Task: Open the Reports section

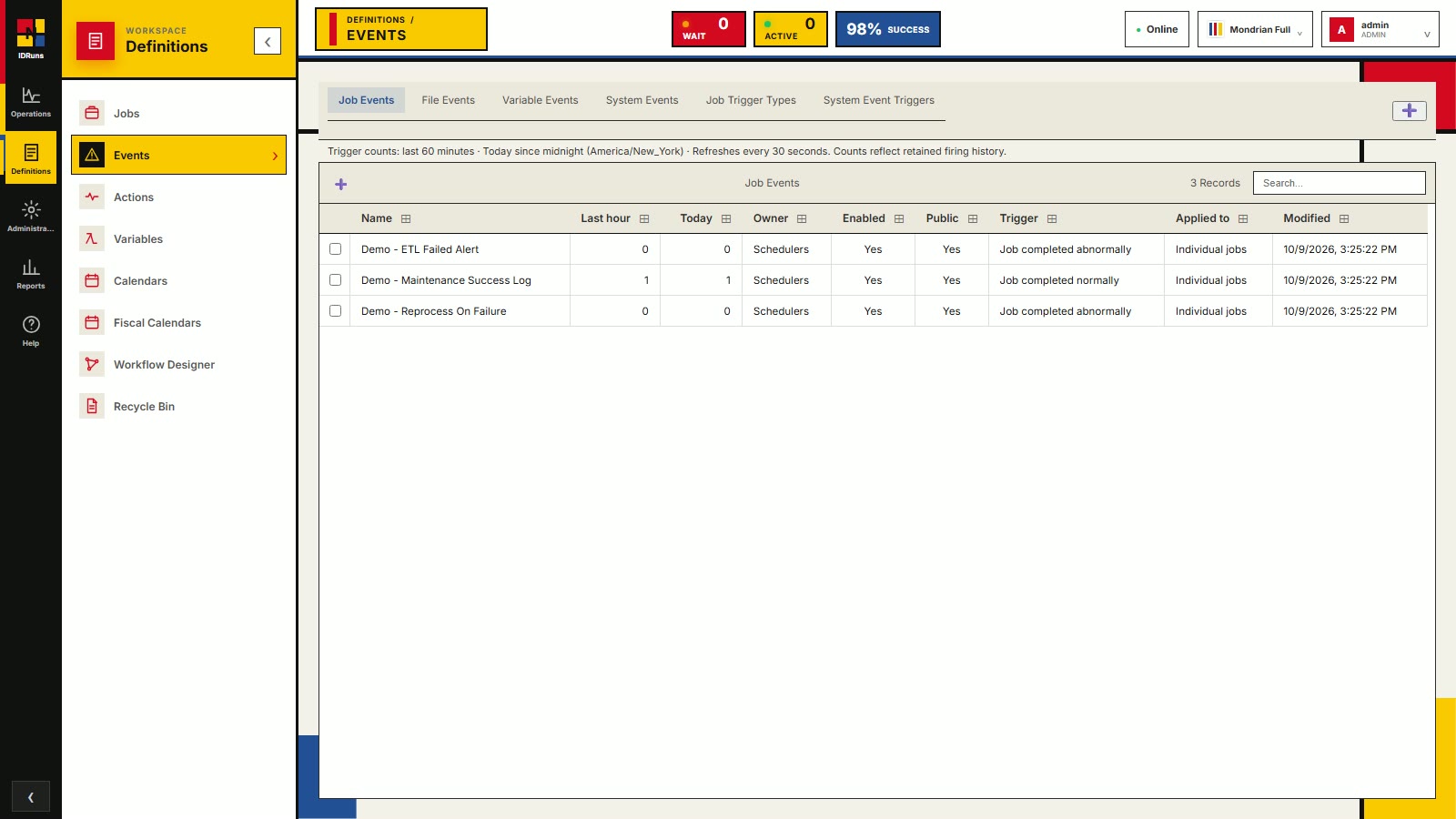Action: [31, 274]
